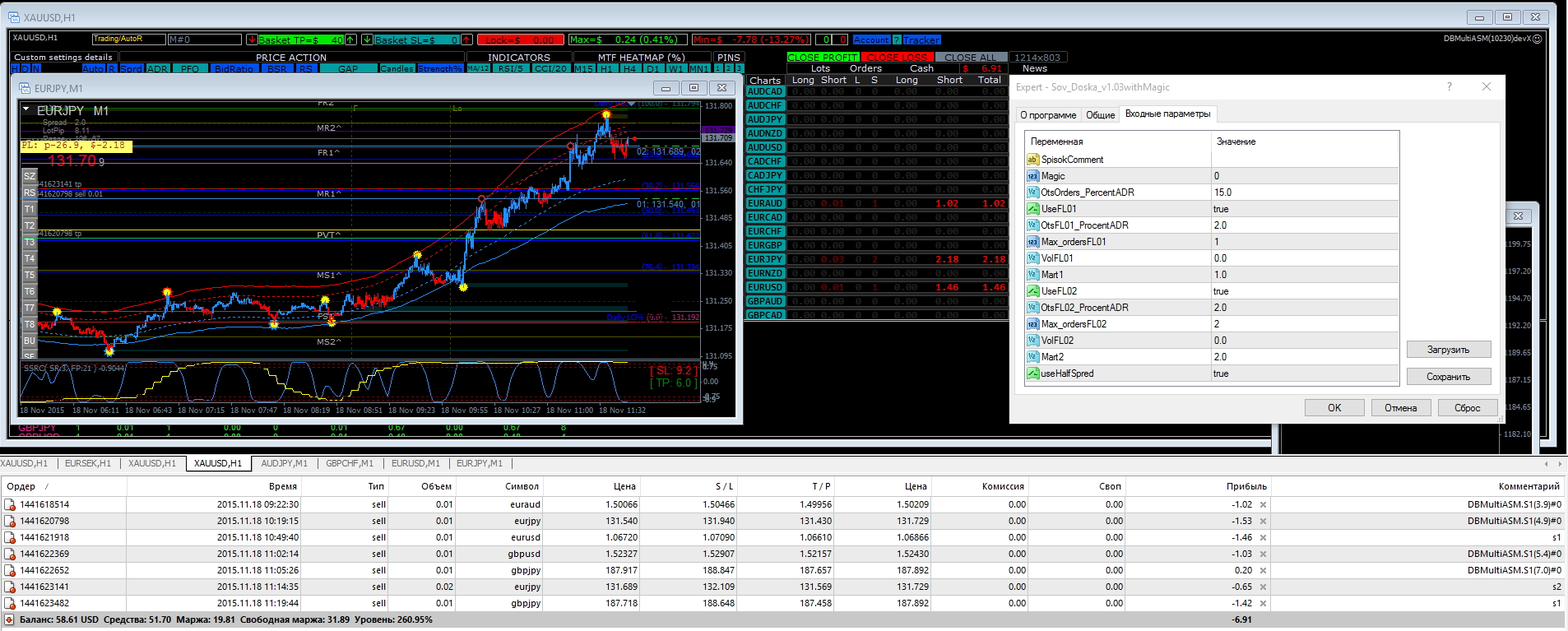This screenshot has height=631, width=1568.
Task: Select the useHalfSpred value cell true
Action: tap(1304, 373)
